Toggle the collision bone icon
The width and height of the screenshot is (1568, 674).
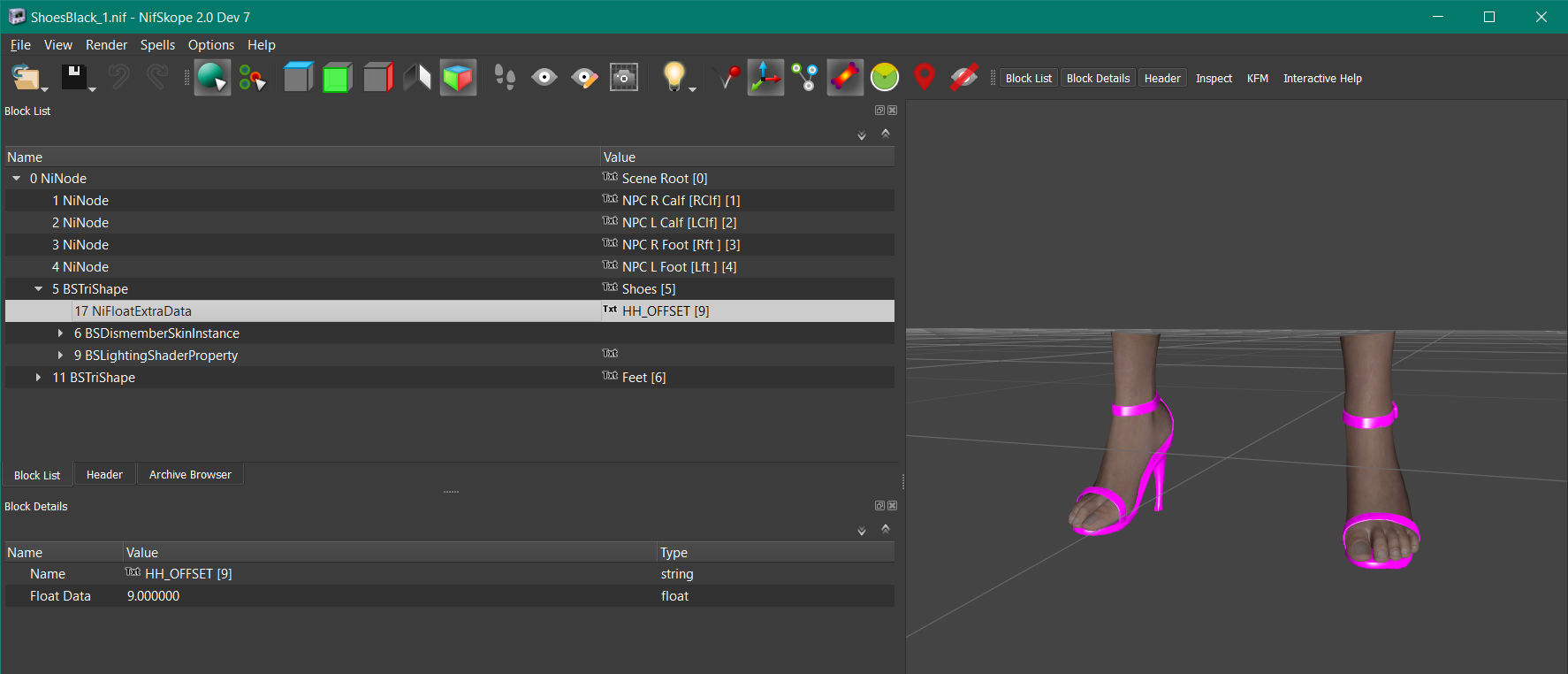click(x=845, y=78)
